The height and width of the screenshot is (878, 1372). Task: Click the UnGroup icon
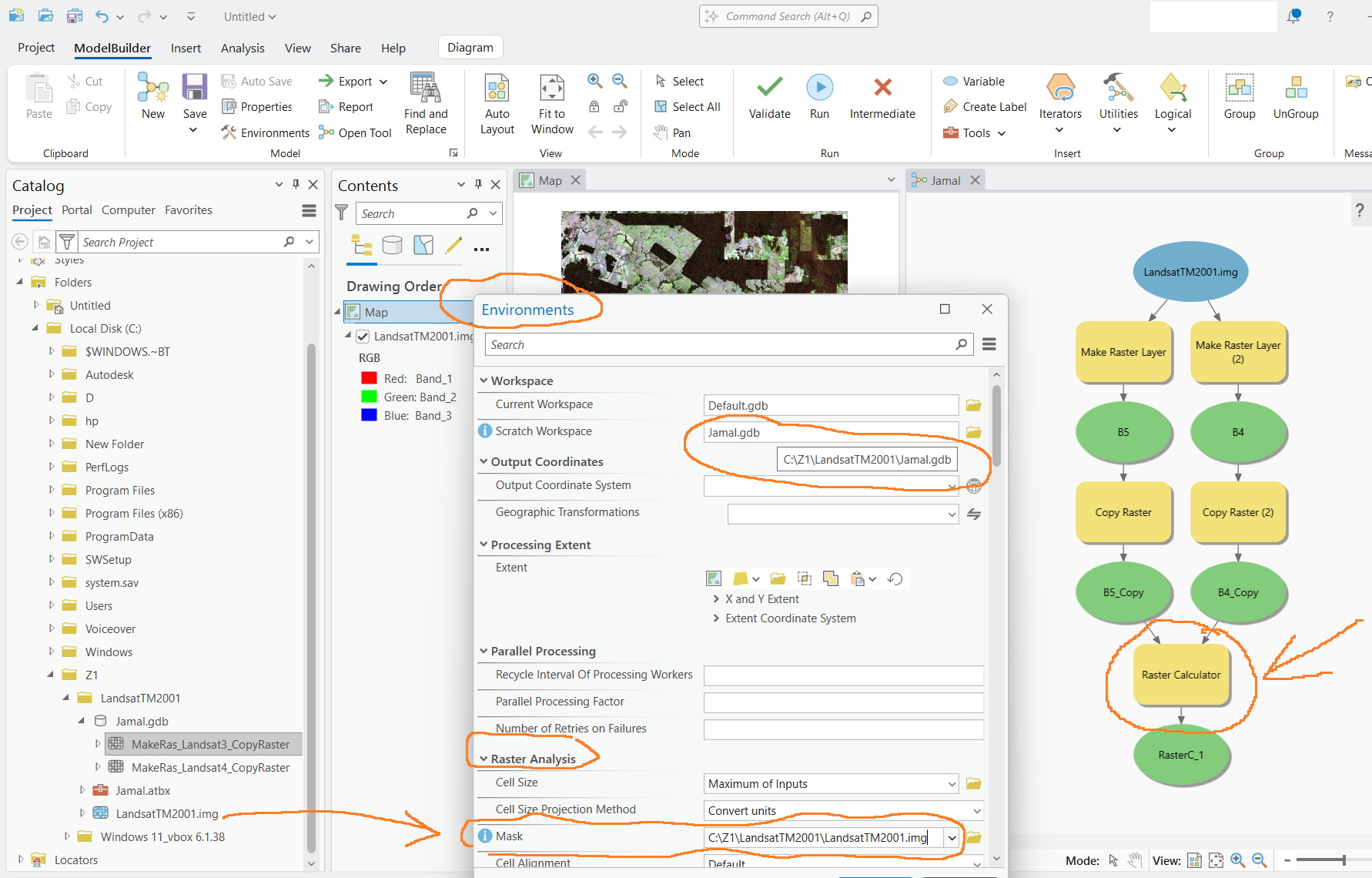click(1296, 92)
